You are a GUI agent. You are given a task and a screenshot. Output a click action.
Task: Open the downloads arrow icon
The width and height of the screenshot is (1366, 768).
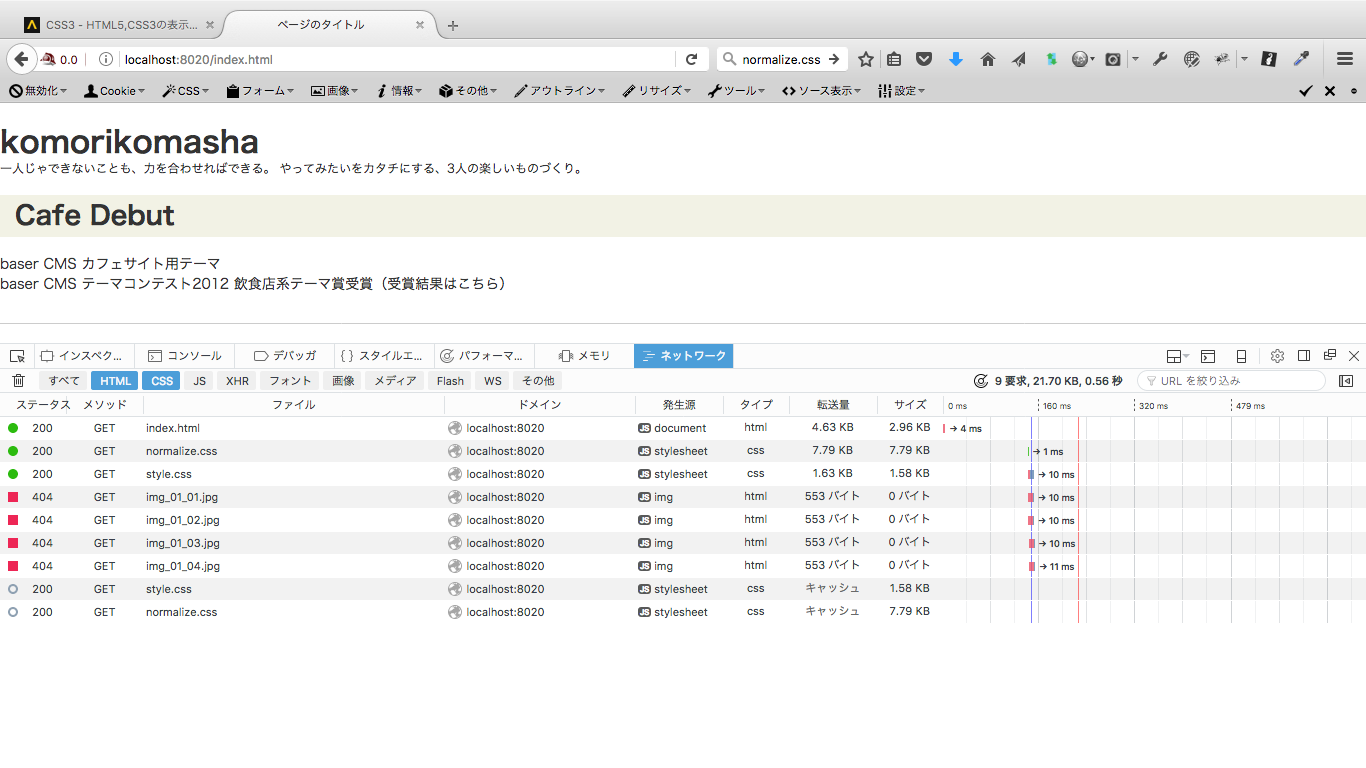coord(955,59)
